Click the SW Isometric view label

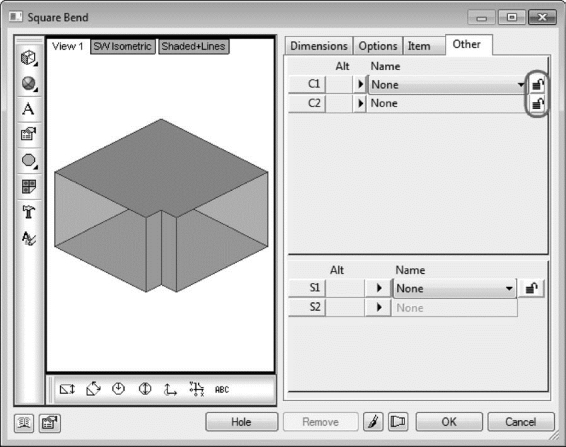tap(123, 46)
